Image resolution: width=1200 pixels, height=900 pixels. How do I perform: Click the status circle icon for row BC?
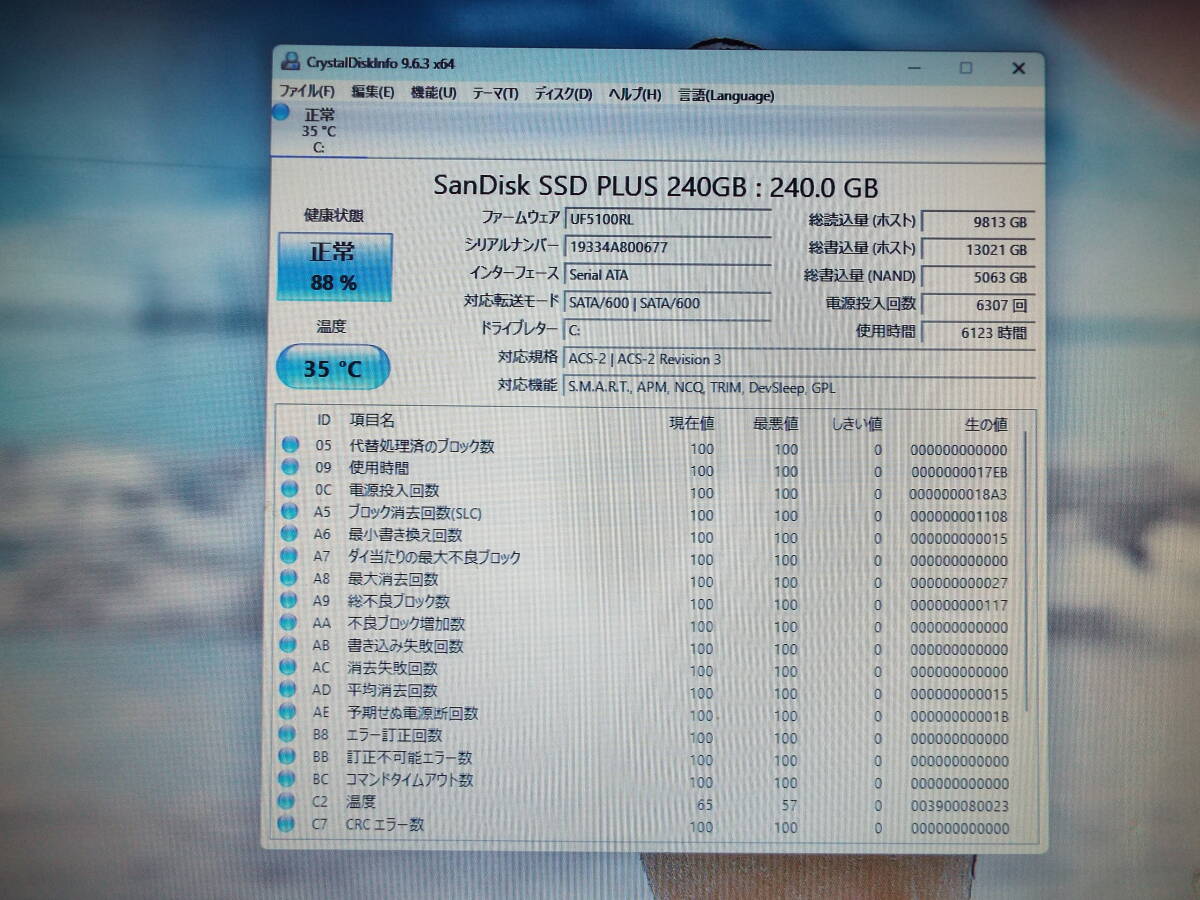pos(289,778)
